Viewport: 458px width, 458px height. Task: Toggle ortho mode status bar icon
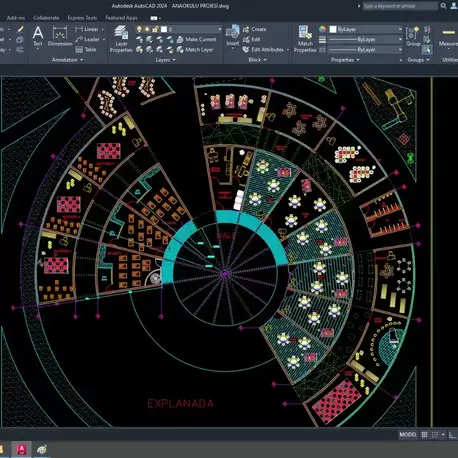click(x=453, y=435)
